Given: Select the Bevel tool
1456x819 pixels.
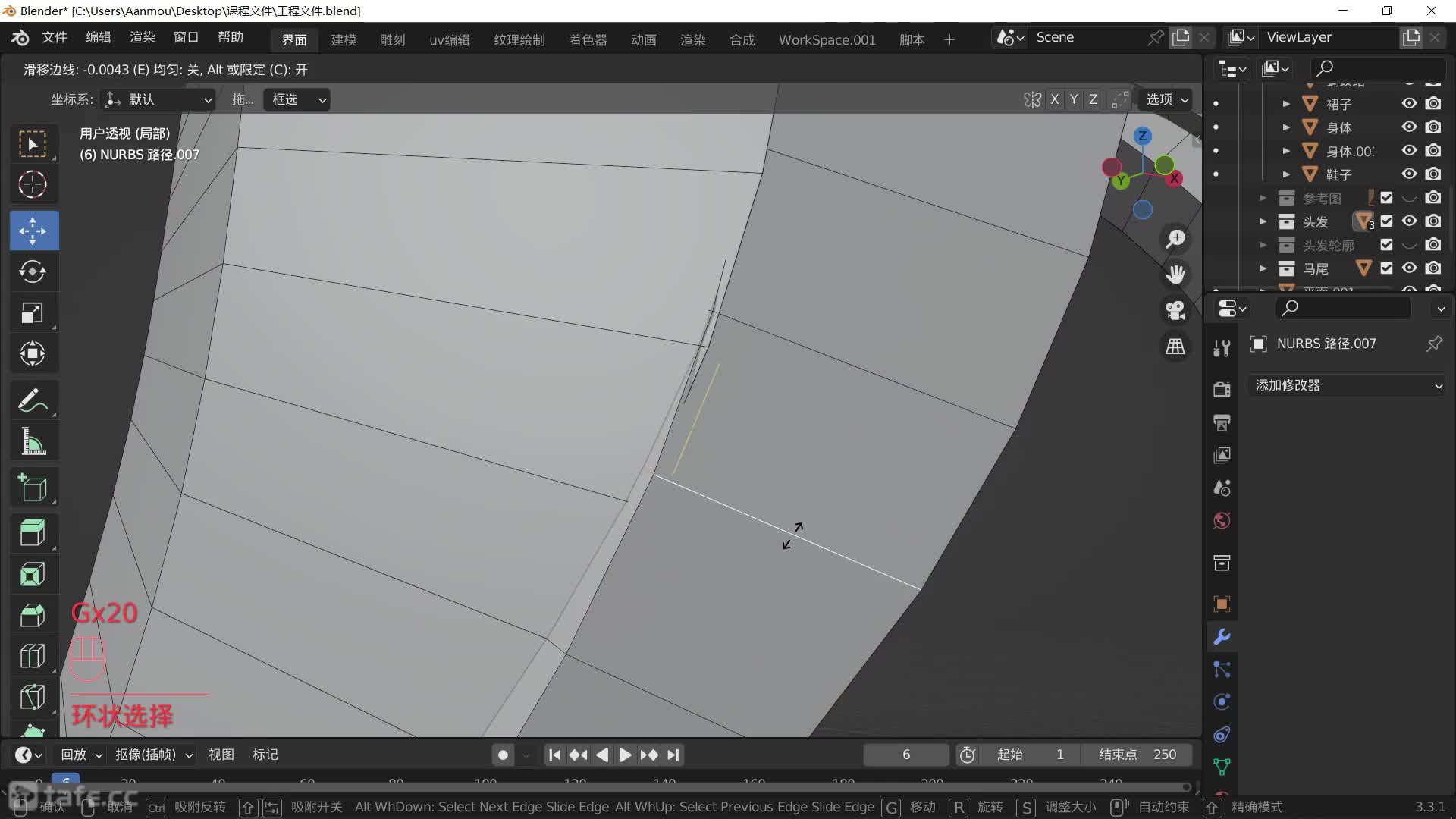Looking at the screenshot, I should click(33, 615).
